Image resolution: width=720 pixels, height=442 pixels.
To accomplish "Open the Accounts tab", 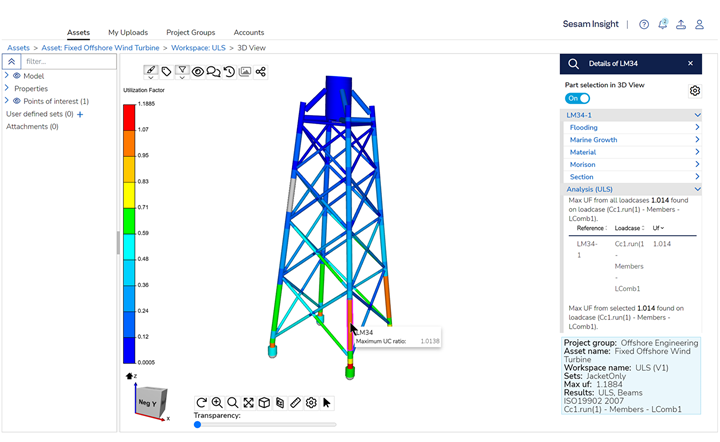I will pos(249,33).
